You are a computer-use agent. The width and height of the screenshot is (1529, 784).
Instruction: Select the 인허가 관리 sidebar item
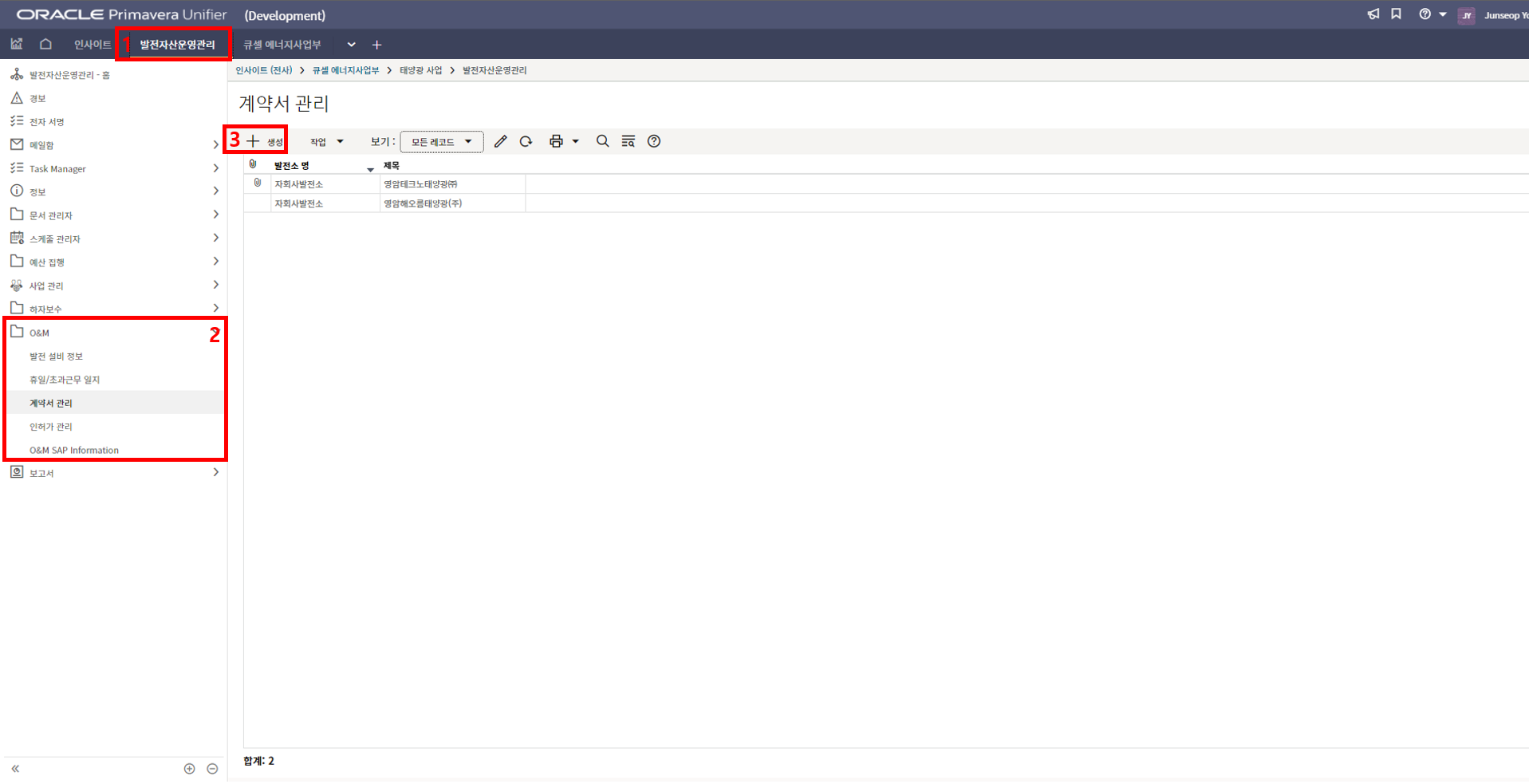[x=51, y=427]
